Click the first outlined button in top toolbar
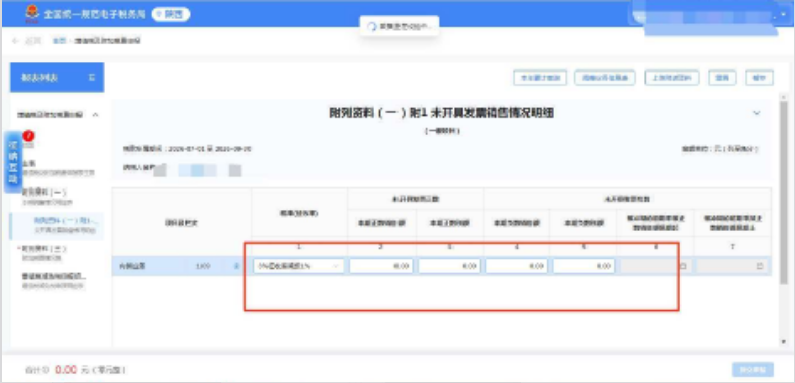 click(540, 78)
